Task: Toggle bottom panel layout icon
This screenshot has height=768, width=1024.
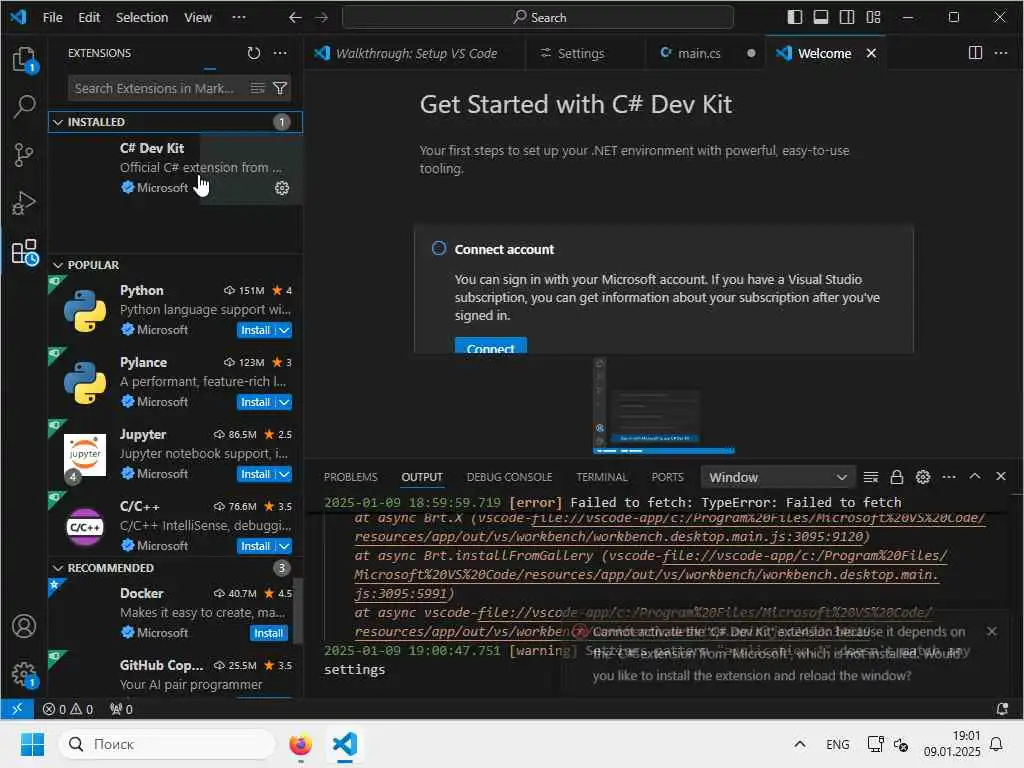Action: pyautogui.click(x=821, y=17)
